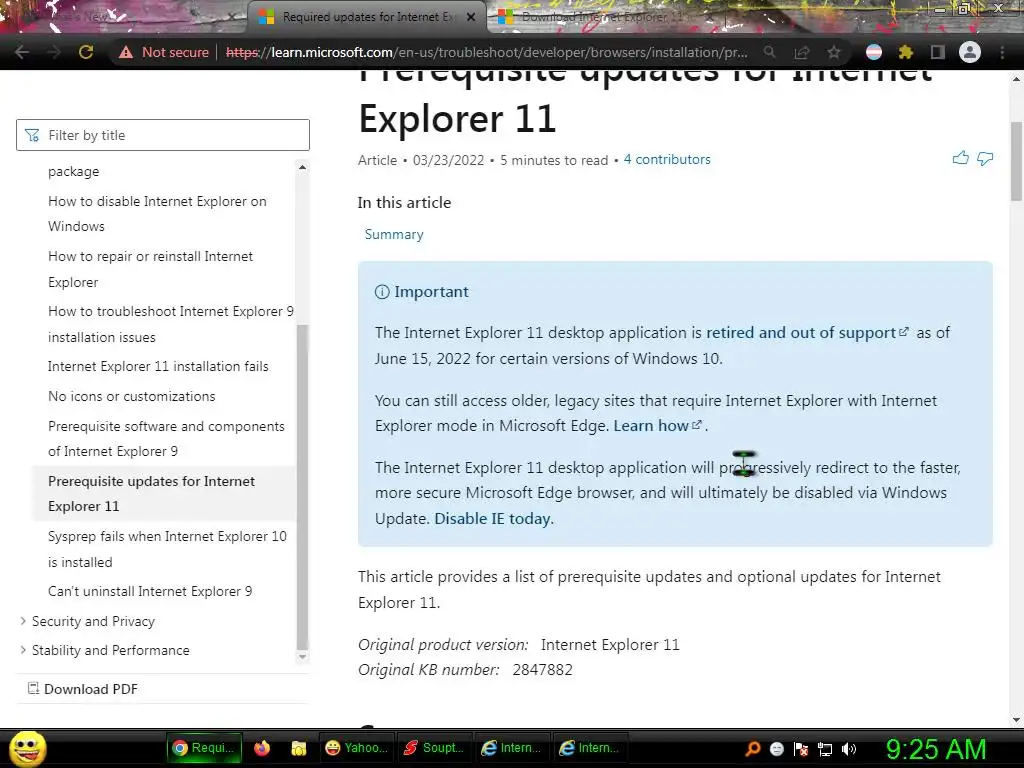The image size is (1024, 768).
Task: Open the smiley face start button
Action: tap(27, 748)
